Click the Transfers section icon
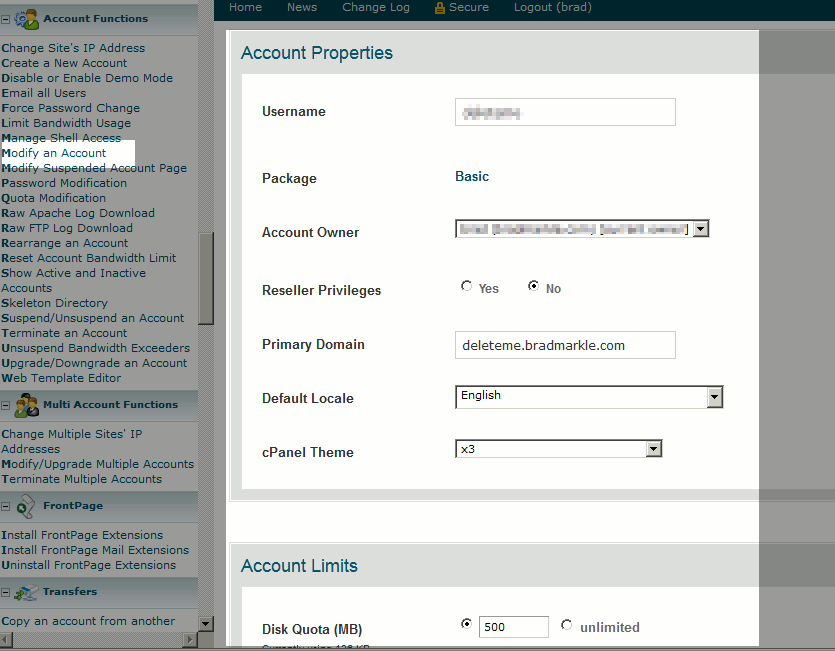Screen dimensions: 835x651 tap(26, 592)
